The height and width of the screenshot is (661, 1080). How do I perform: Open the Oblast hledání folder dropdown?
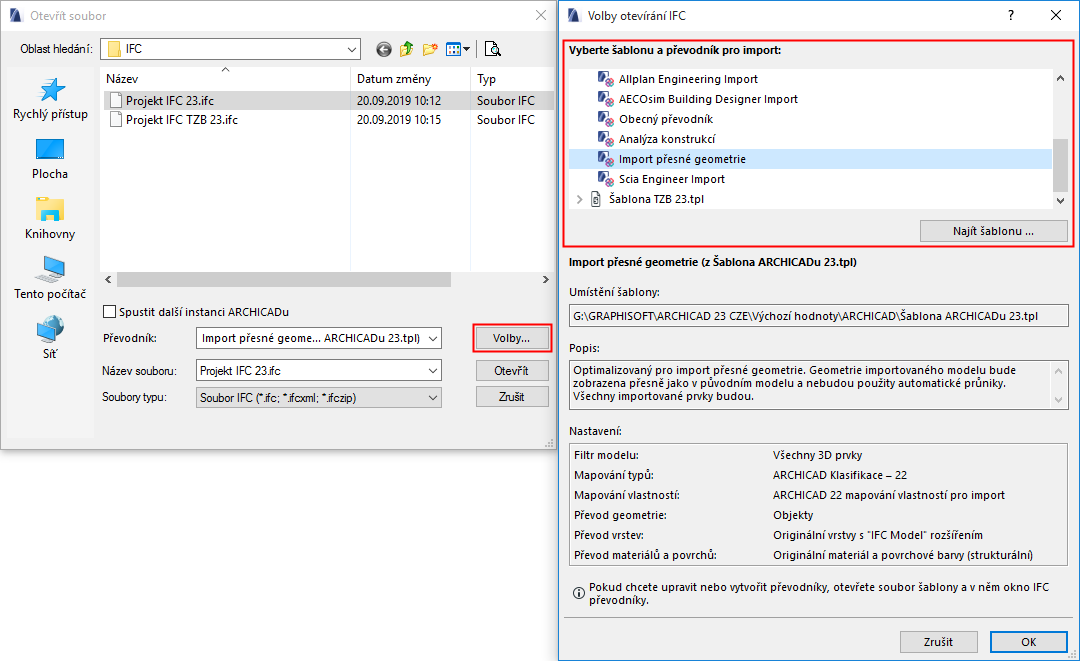(x=231, y=49)
